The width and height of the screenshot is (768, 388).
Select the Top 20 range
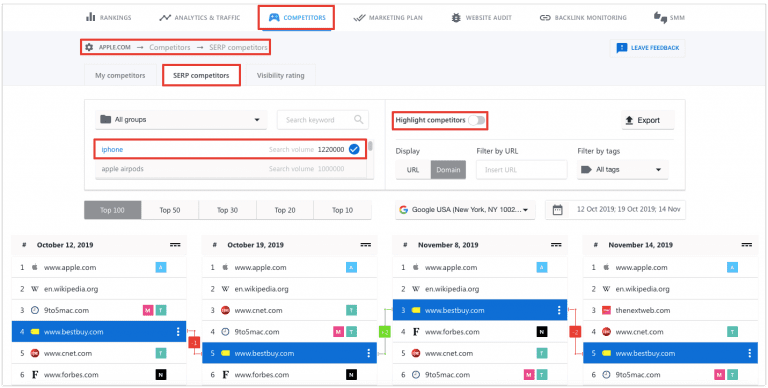point(285,210)
